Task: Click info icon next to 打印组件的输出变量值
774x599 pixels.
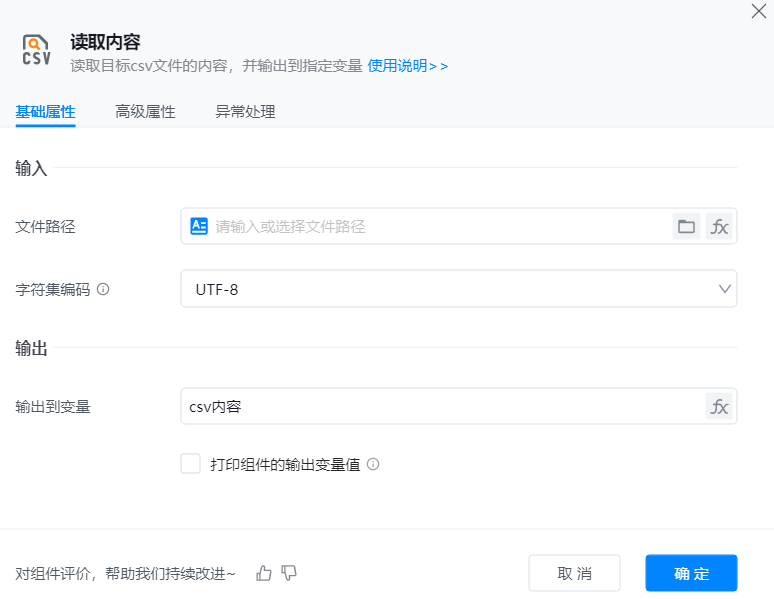Action: click(x=373, y=464)
